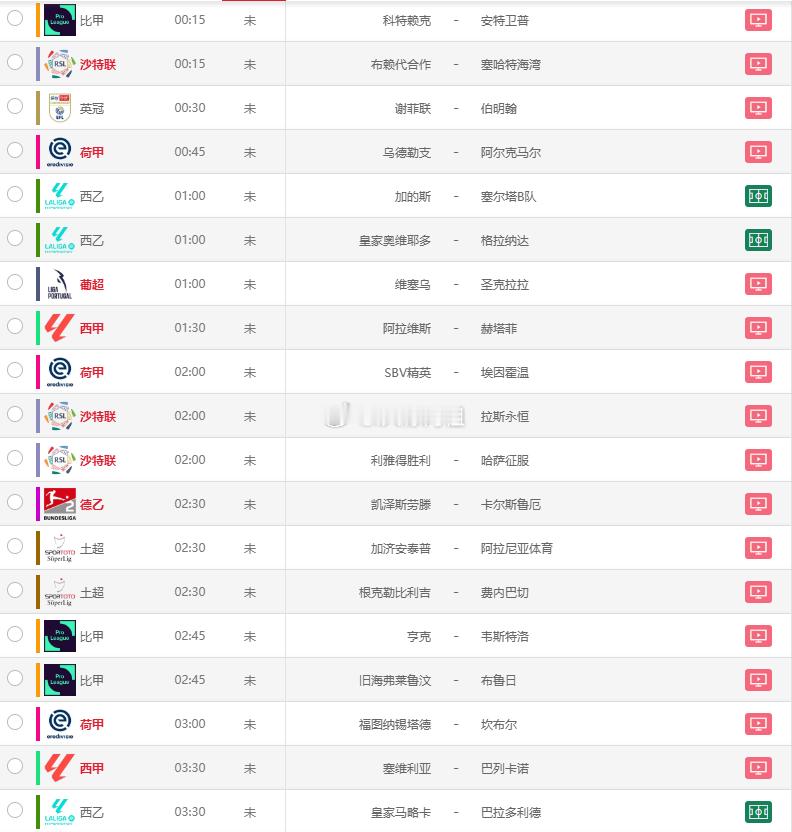Open the 西甲 league link for 阿拉维斯 match

[x=92, y=328]
